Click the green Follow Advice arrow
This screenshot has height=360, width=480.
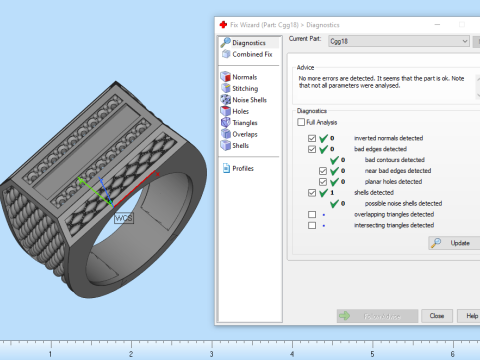point(345,316)
